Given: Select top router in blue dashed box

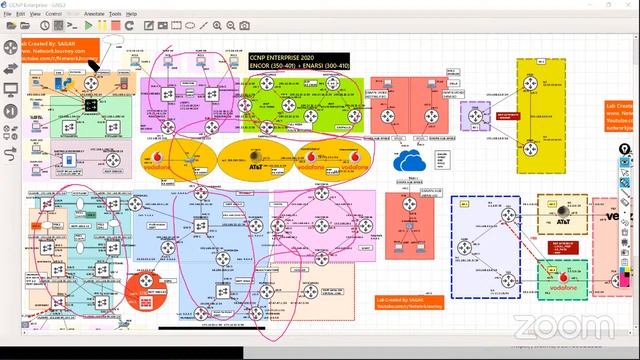Looking at the screenshot, I should [x=509, y=215].
